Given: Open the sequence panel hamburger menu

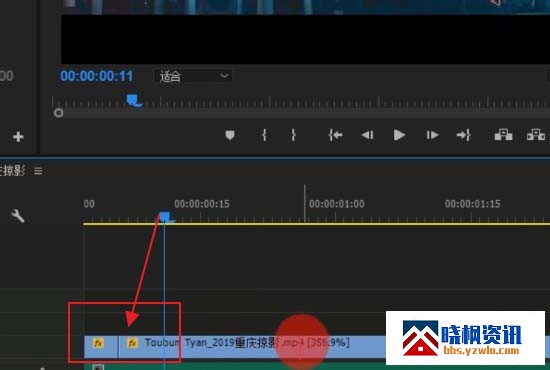Looking at the screenshot, I should click(x=38, y=171).
